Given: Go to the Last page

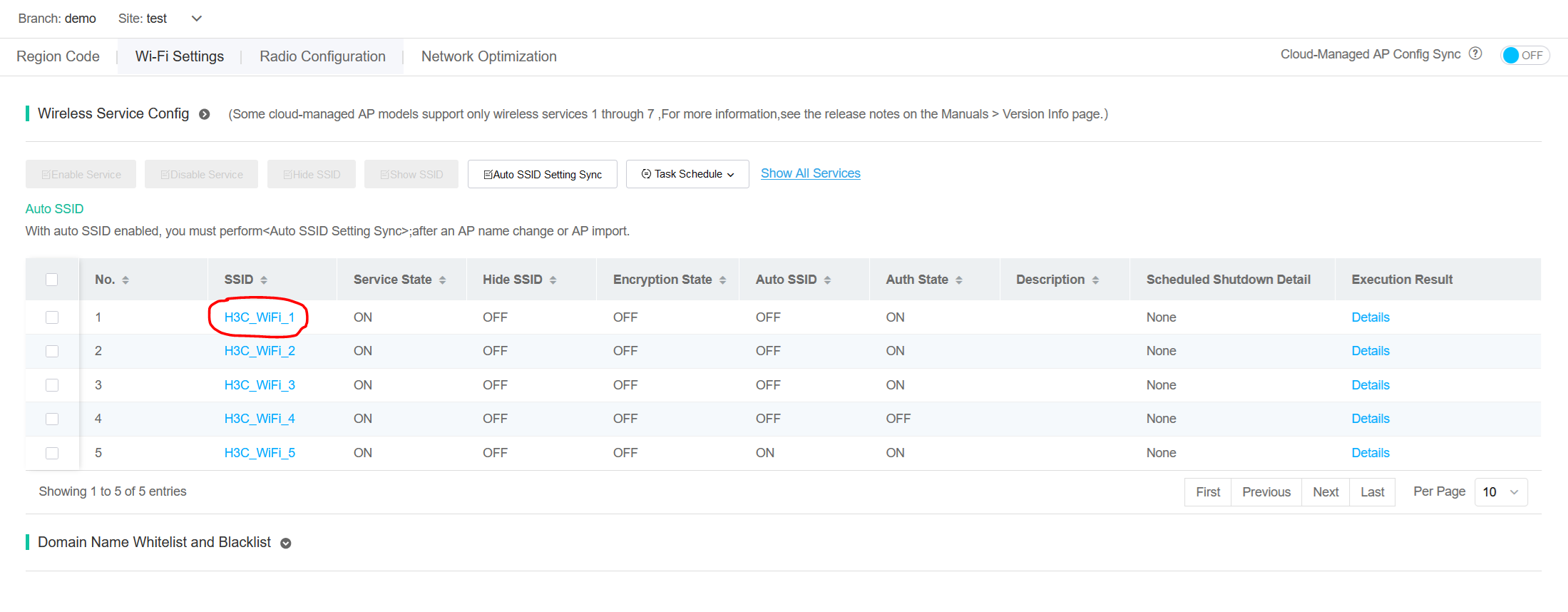Looking at the screenshot, I should (1373, 492).
